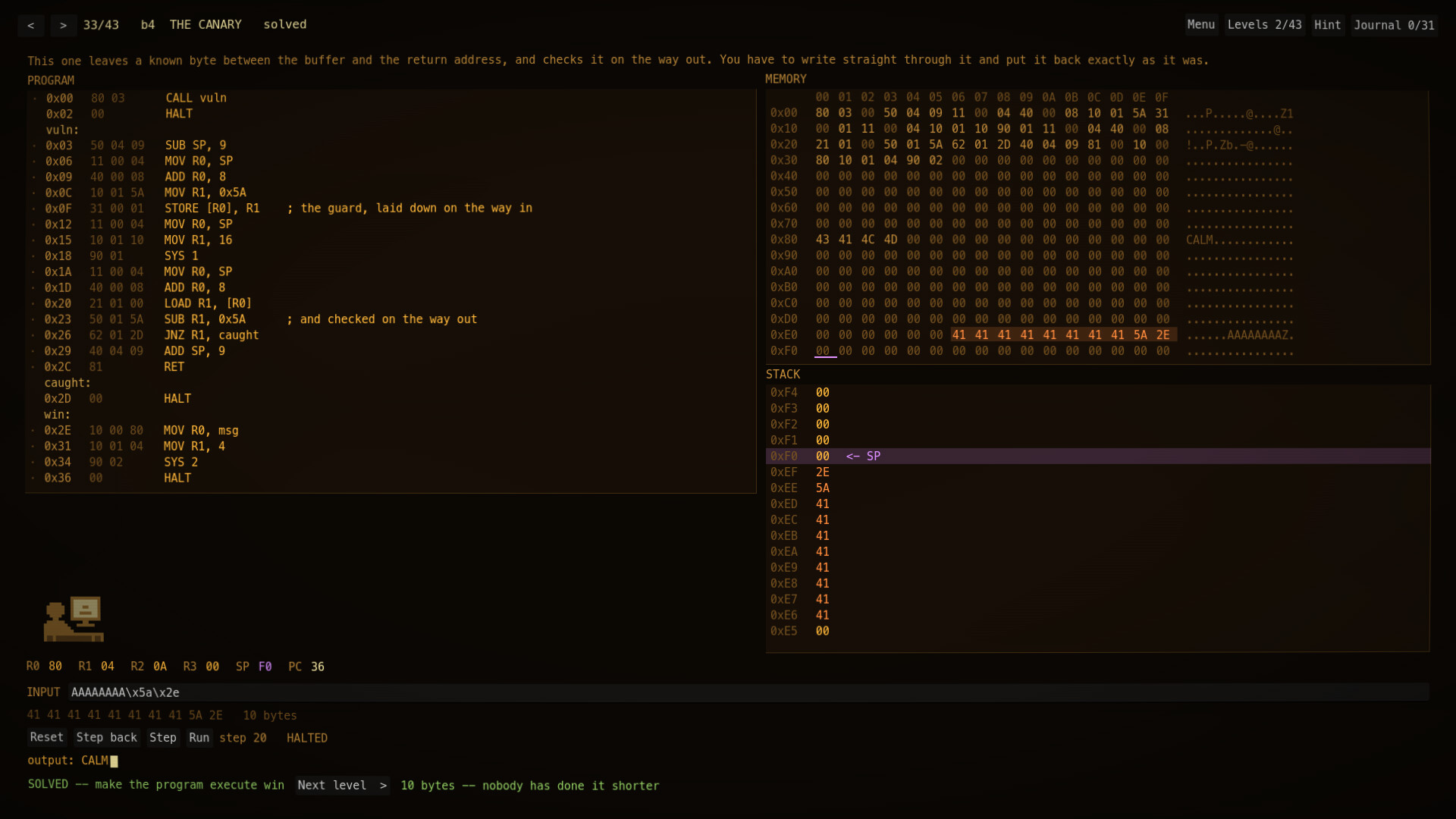
Task: Click the '10 bytes' input length readout
Action: click(x=270, y=716)
